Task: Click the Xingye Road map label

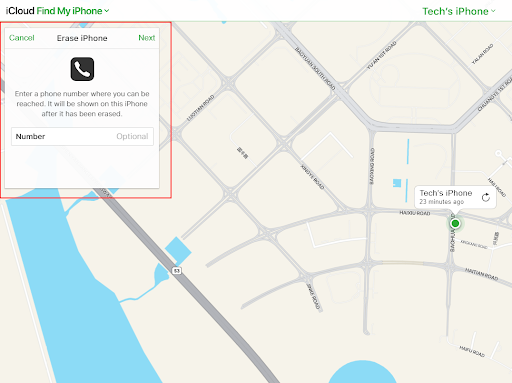Action: coord(312,177)
